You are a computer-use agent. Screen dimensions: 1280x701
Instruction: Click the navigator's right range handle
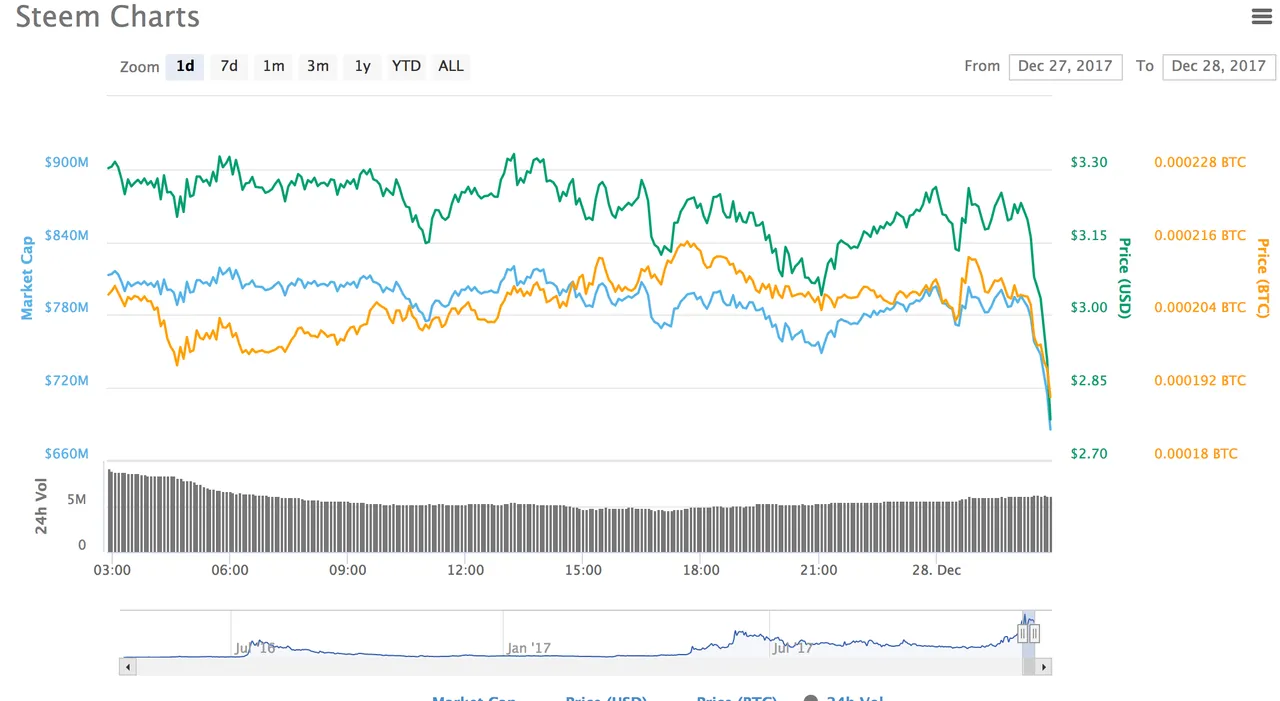(1035, 632)
